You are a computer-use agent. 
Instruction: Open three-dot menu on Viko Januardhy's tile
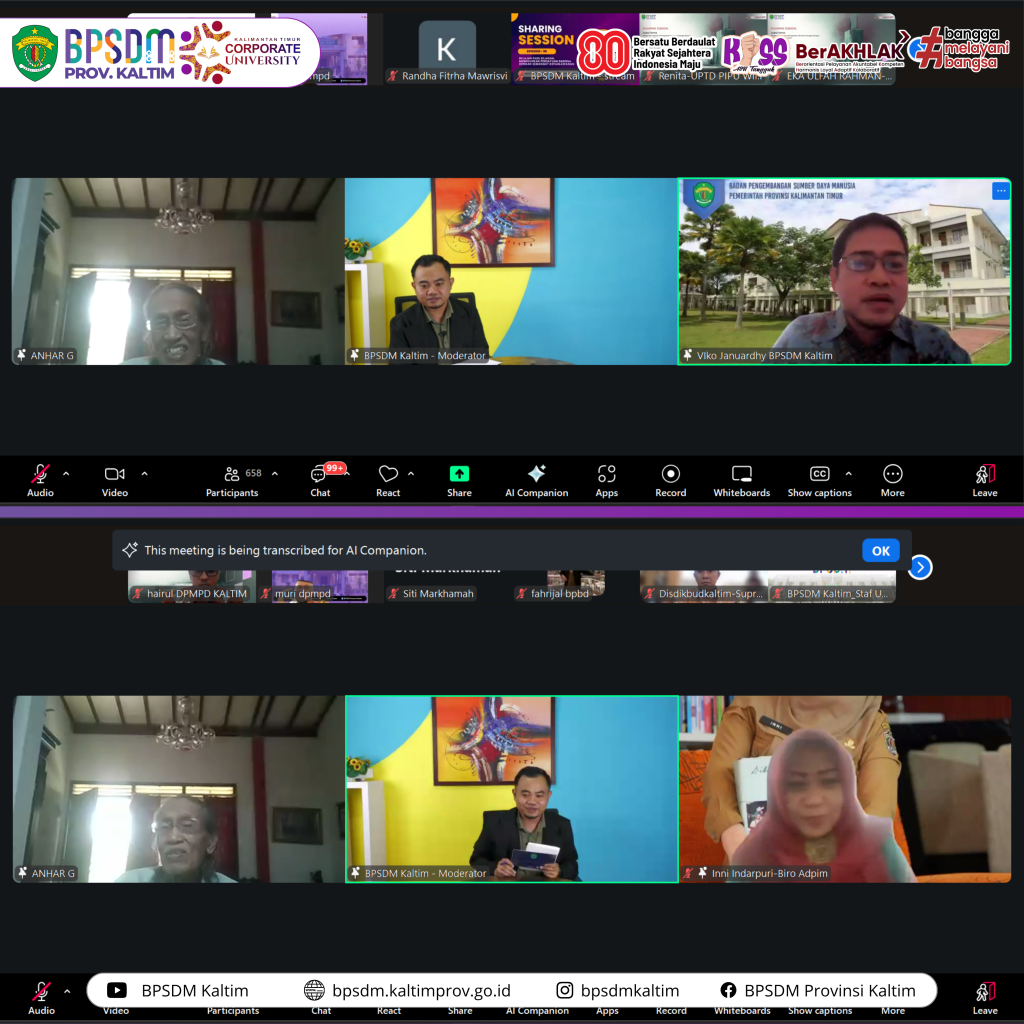(1000, 191)
